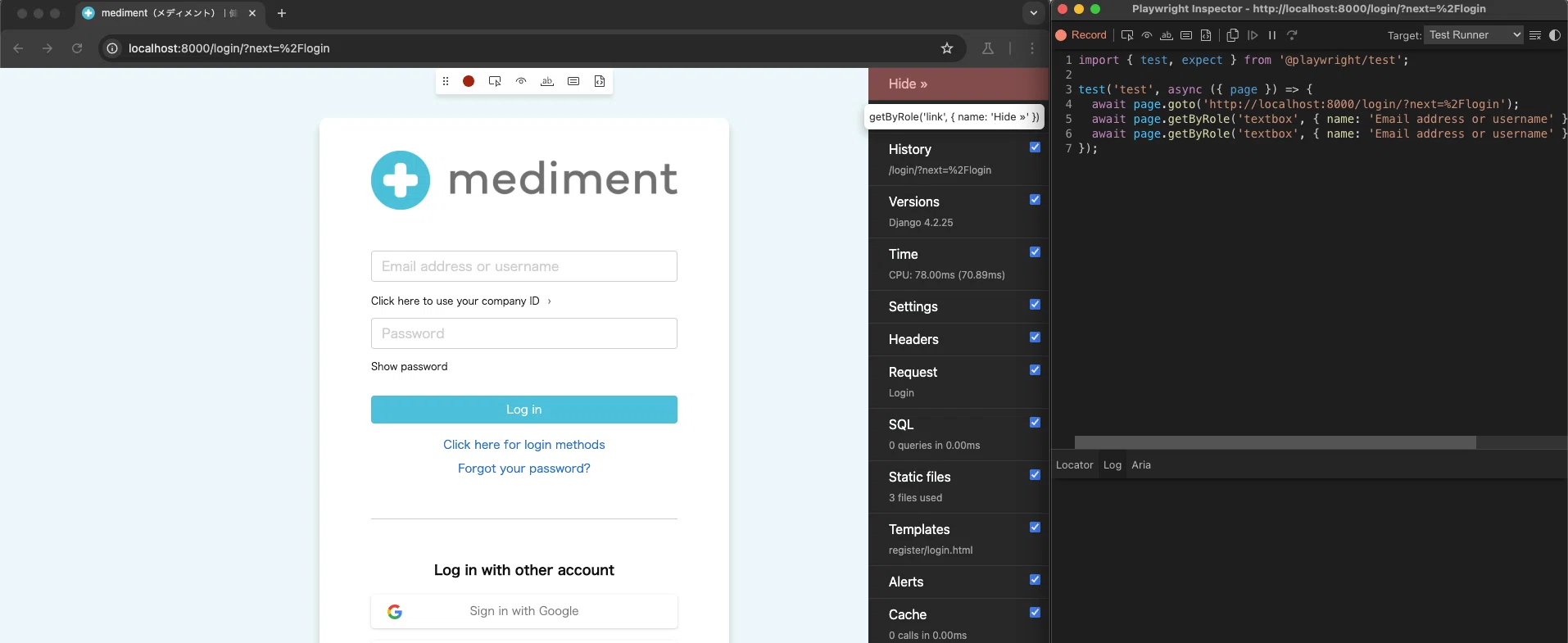Click Pick locator icon in page overlay
The image size is (1568, 643).
[x=495, y=81]
